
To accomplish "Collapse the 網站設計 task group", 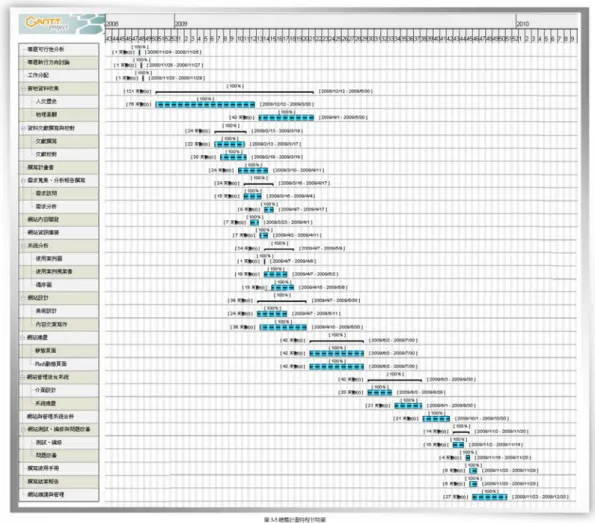I will [x=23, y=298].
